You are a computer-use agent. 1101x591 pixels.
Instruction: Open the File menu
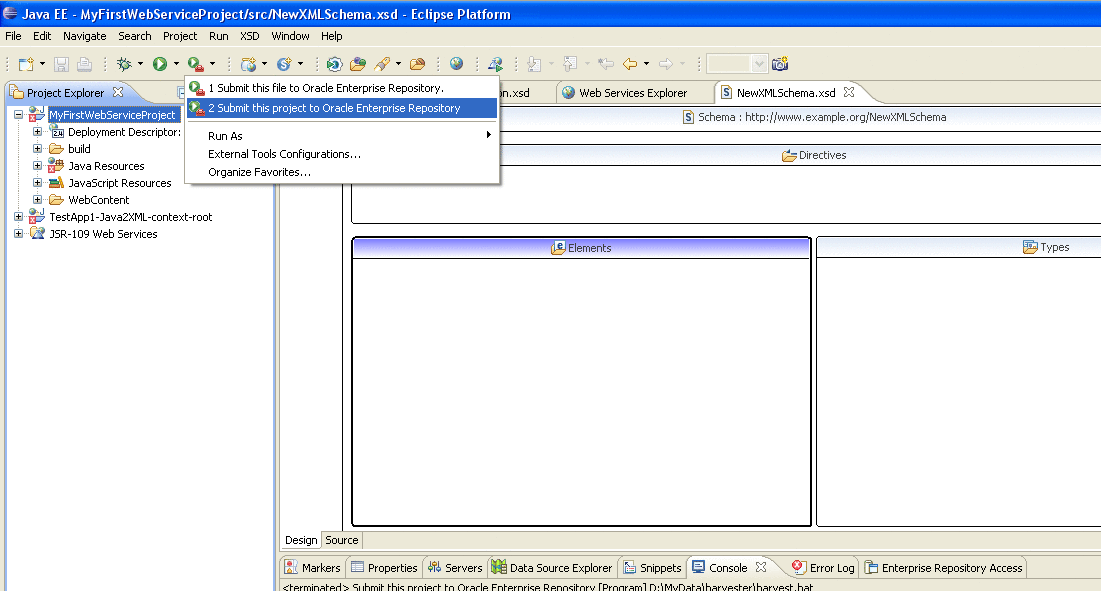tap(13, 36)
